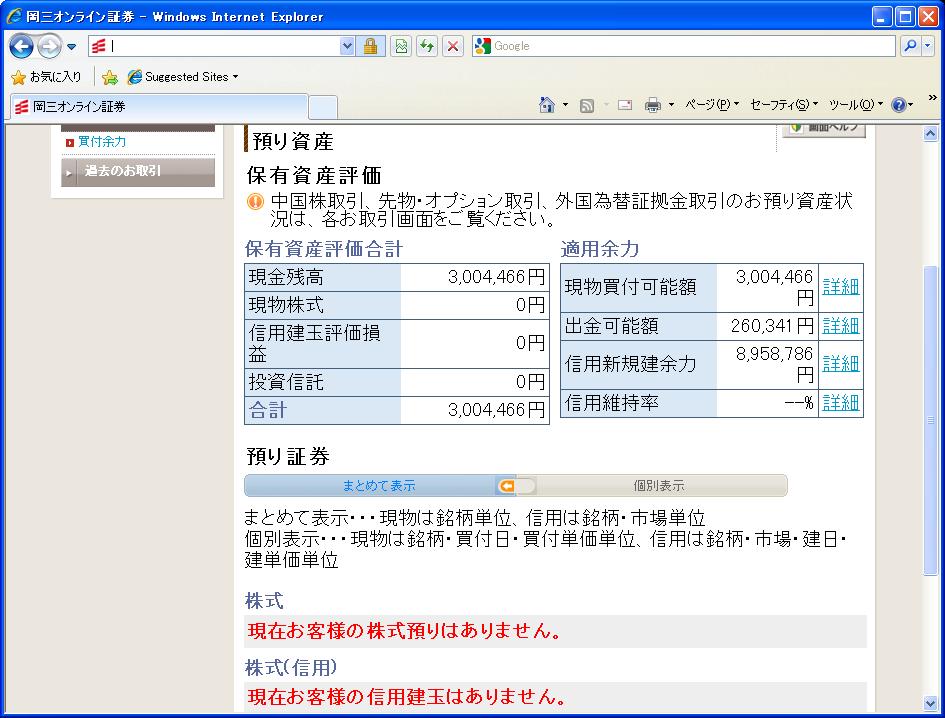The width and height of the screenshot is (945, 718).
Task: Open 買付余力 link in sidebar
Action: (x=101, y=142)
